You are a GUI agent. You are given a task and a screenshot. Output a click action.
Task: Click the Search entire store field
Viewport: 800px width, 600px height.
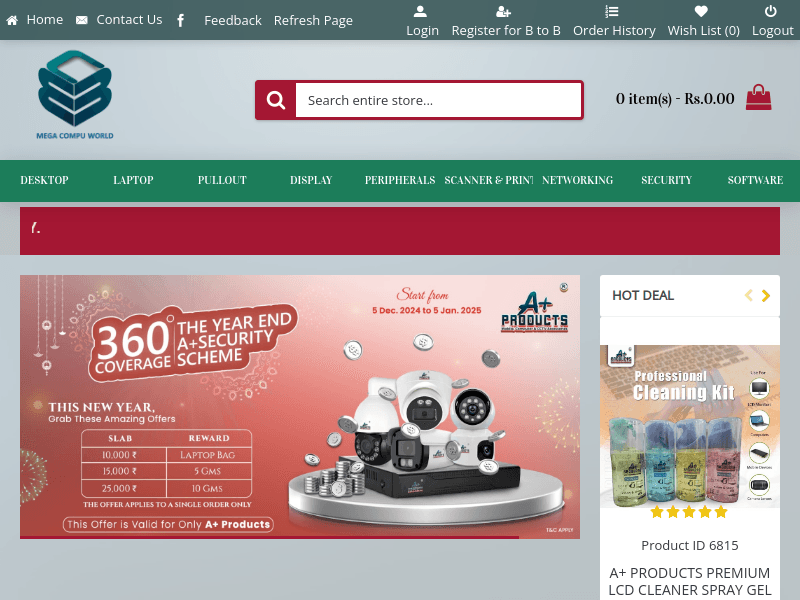pos(438,100)
